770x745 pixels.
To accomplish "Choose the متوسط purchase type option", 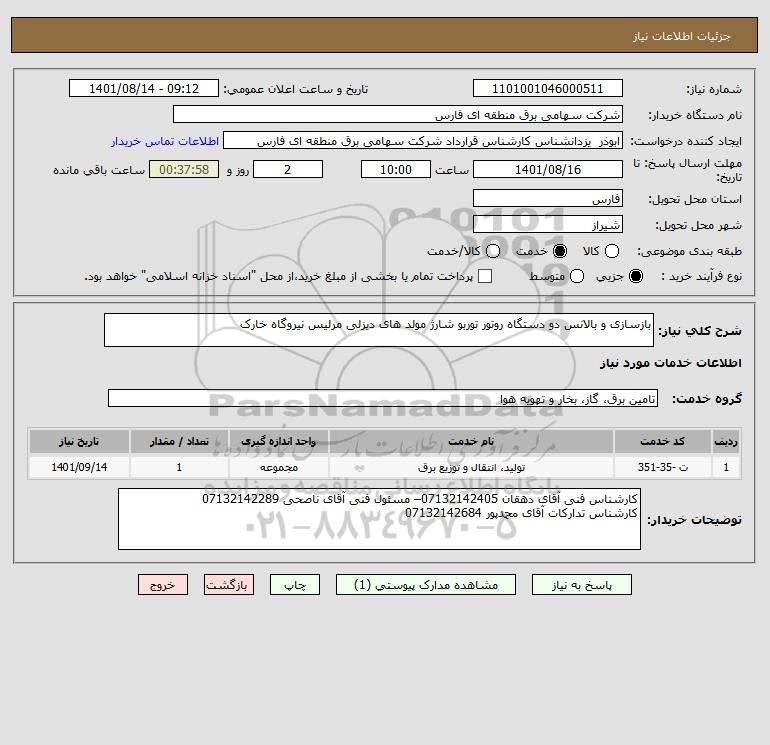I will pos(577,276).
